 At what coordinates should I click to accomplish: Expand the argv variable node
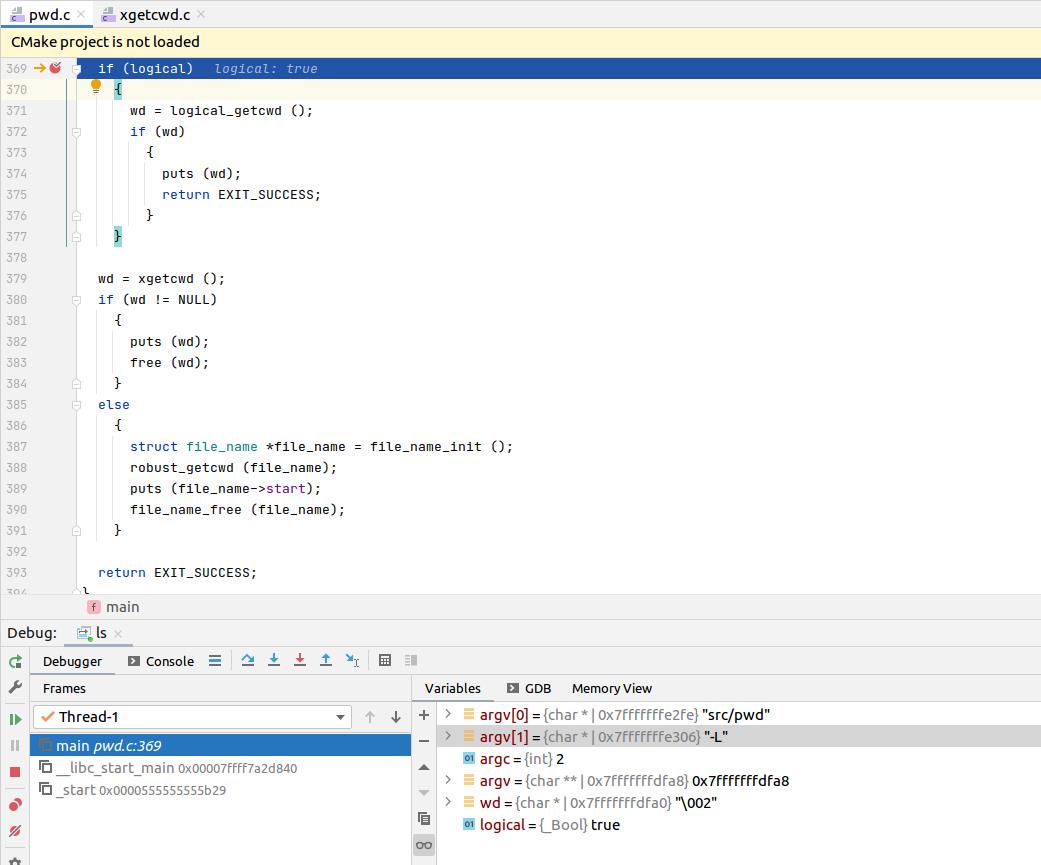(x=448, y=780)
